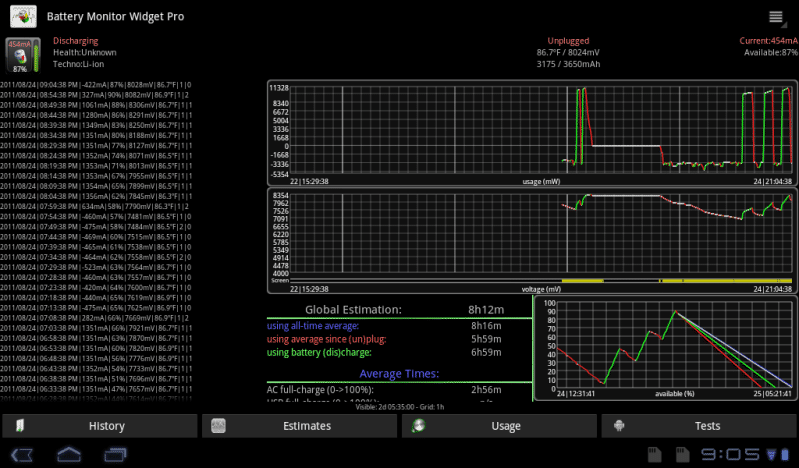Select 'using battery (dis)charge:' estimate row
The image size is (799, 468).
(319, 352)
